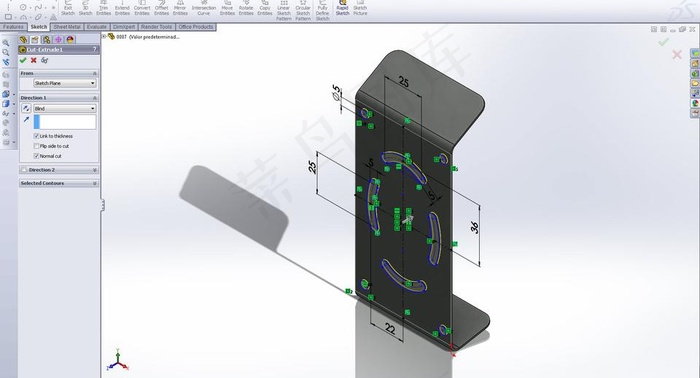
Task: Accept the Cut-Extrude with green checkmark
Action: click(23, 60)
